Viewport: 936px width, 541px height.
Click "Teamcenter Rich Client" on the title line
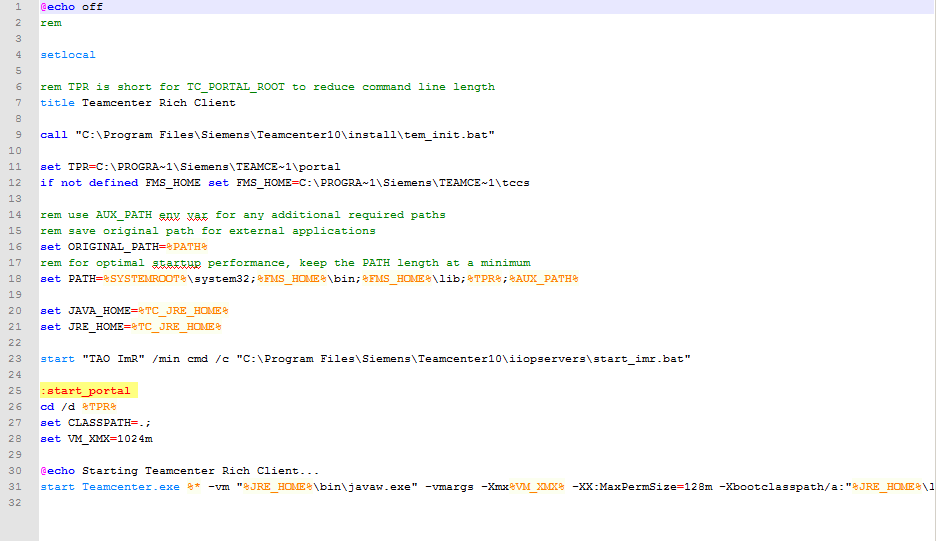tap(159, 103)
